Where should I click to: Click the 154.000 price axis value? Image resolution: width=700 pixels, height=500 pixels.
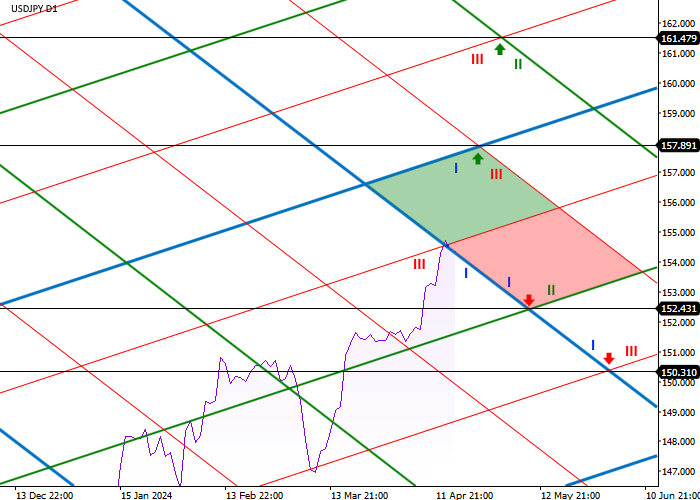pyautogui.click(x=680, y=262)
